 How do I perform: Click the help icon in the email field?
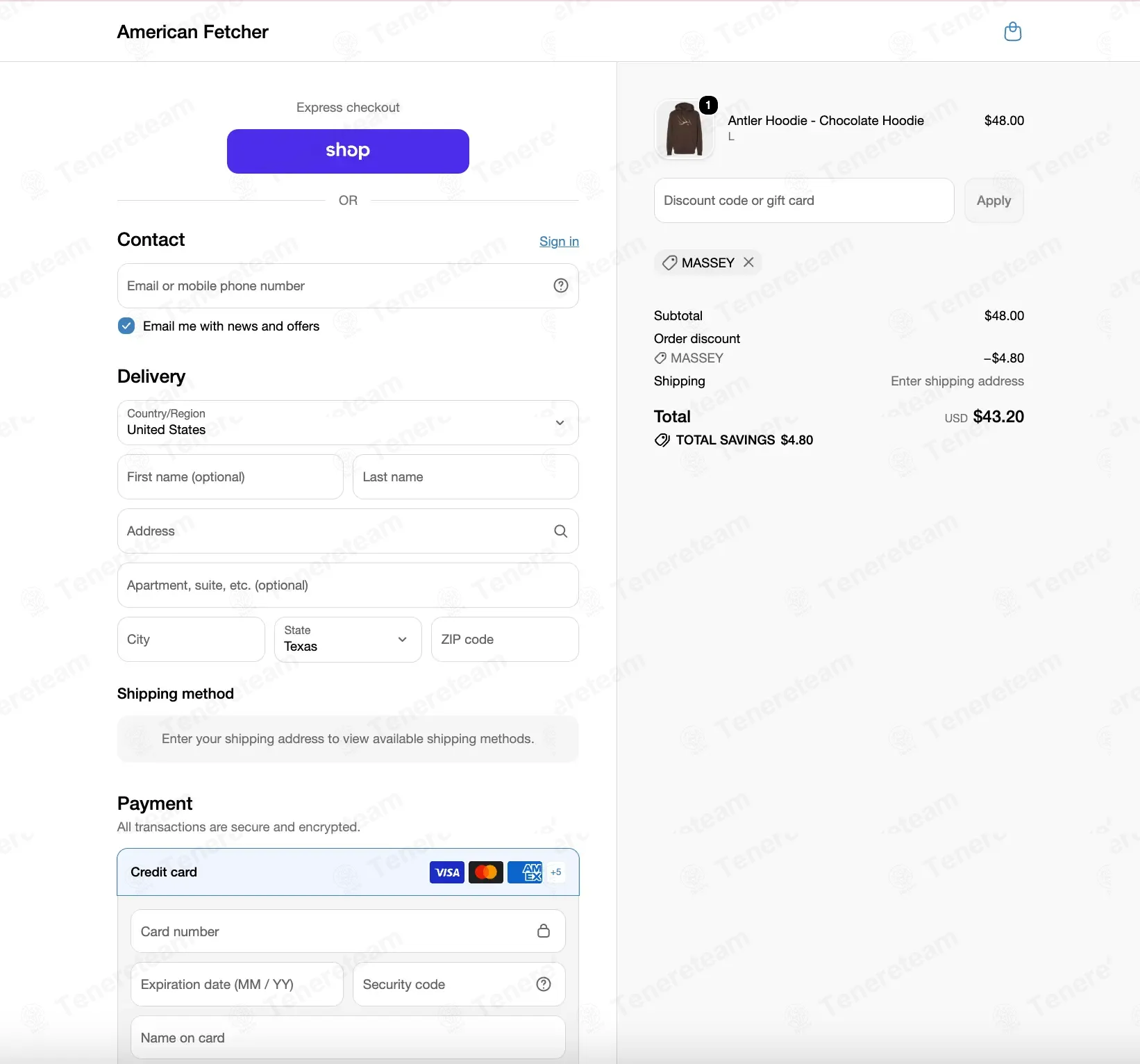pos(561,285)
